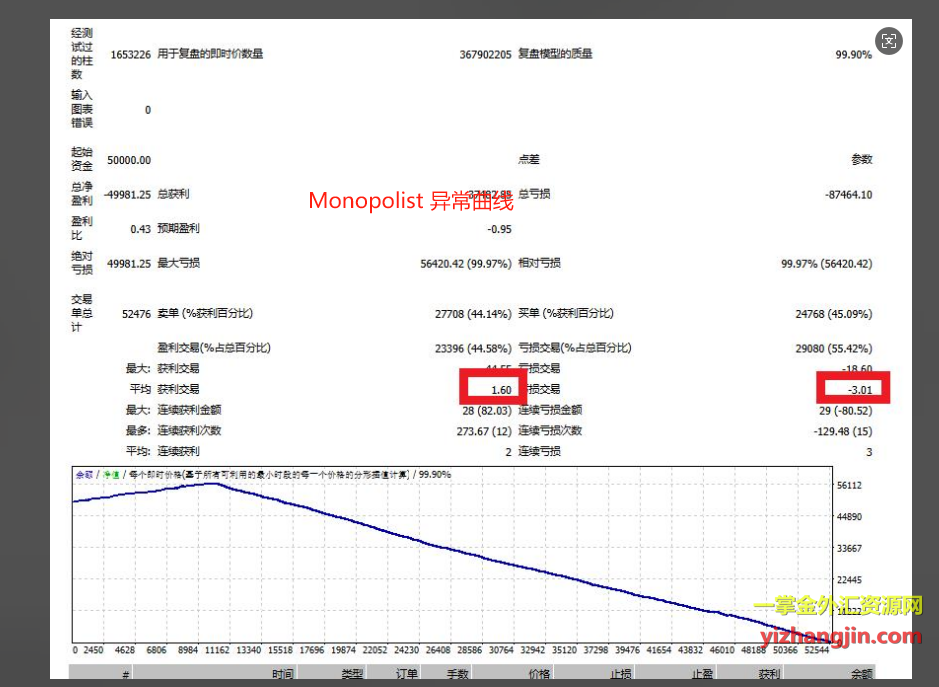Viewport: 939px width, 687px height.
Task: Click the 点差 label
Action: [529, 159]
